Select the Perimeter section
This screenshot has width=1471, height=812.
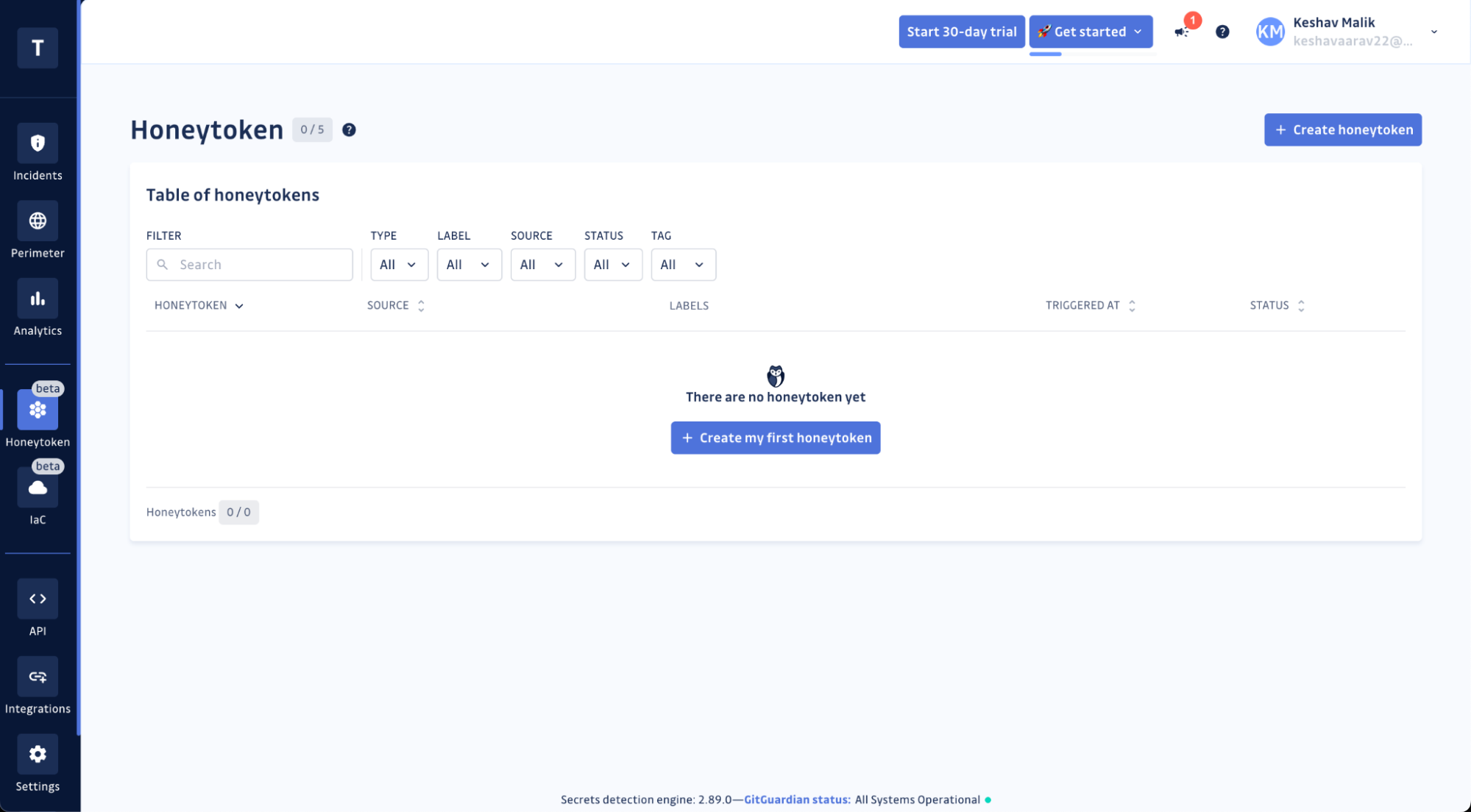point(37,229)
